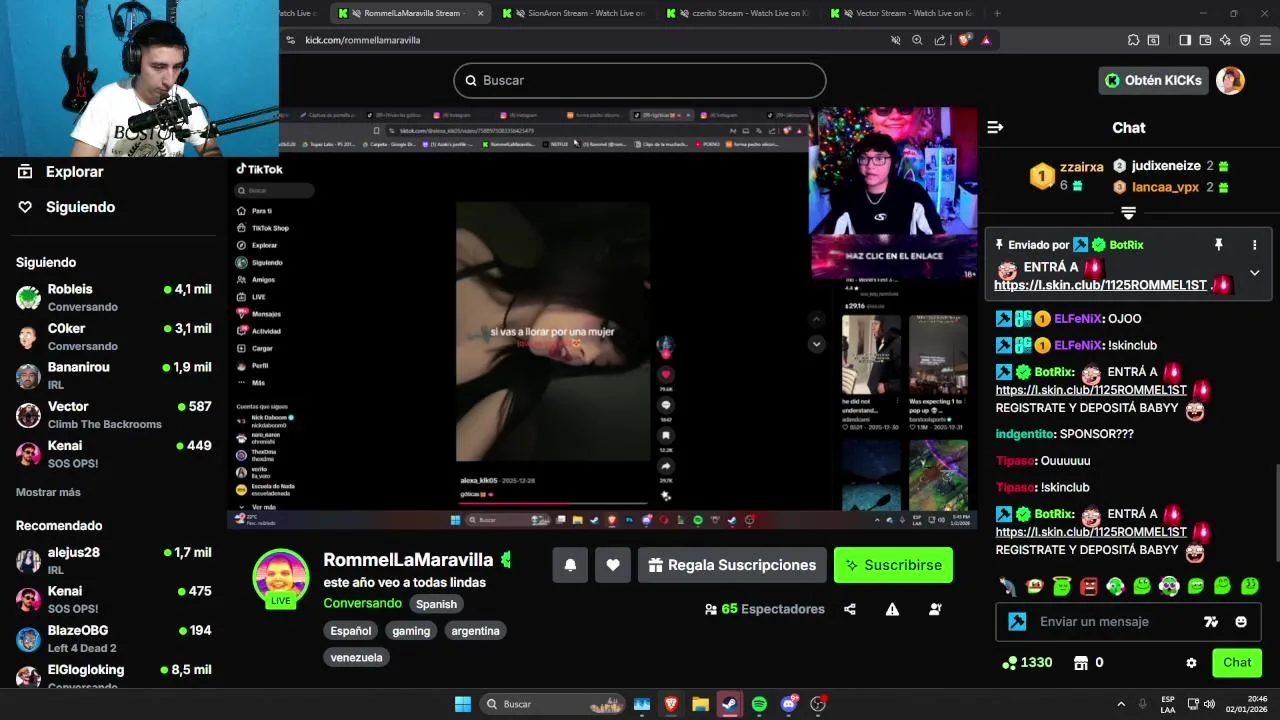Click the Regala Suscripciones button
1280x720 pixels.
click(x=732, y=565)
